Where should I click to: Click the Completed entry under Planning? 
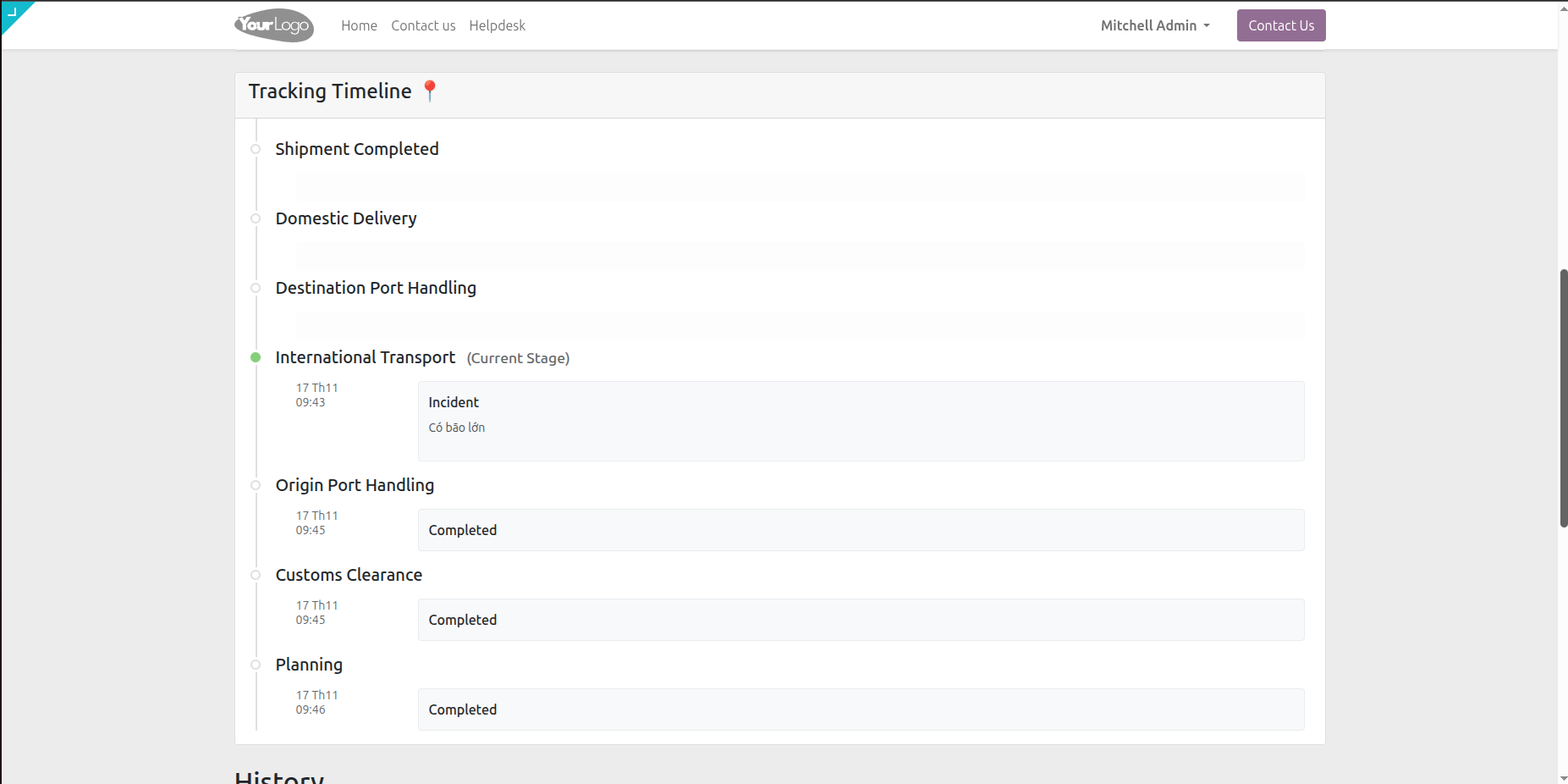click(x=861, y=709)
